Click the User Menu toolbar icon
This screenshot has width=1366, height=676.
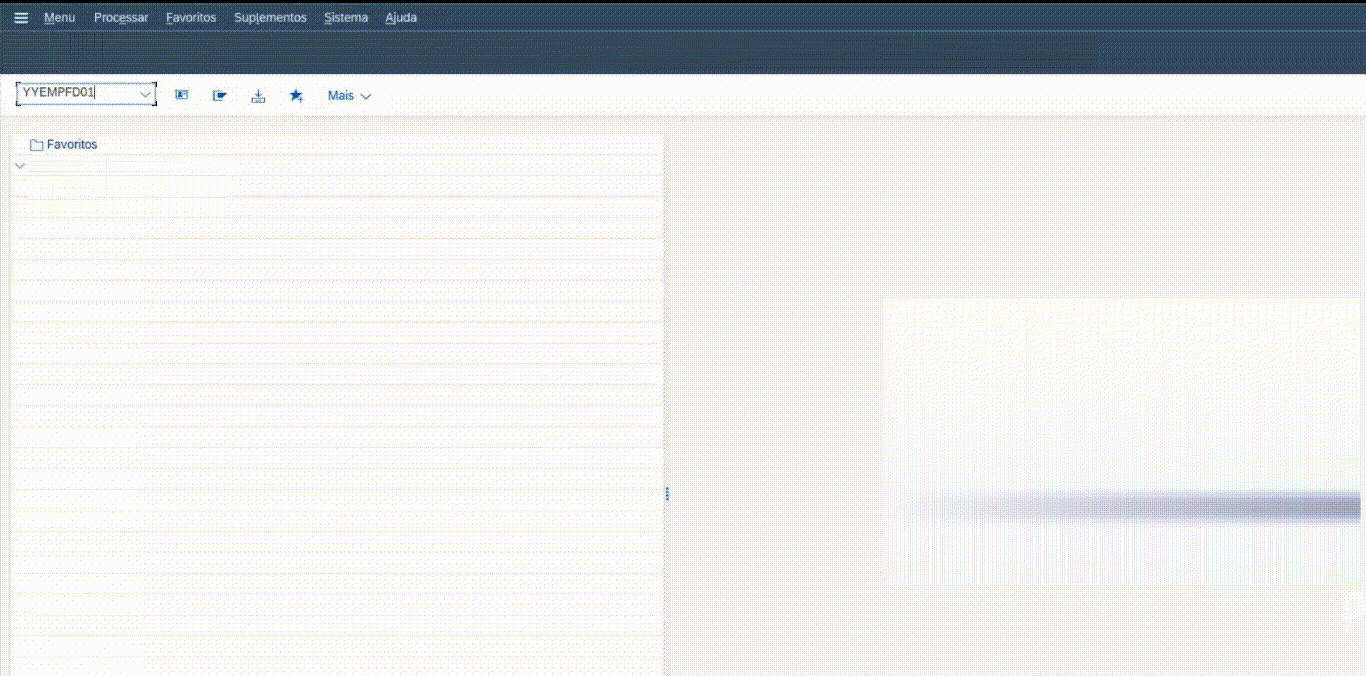point(181,96)
